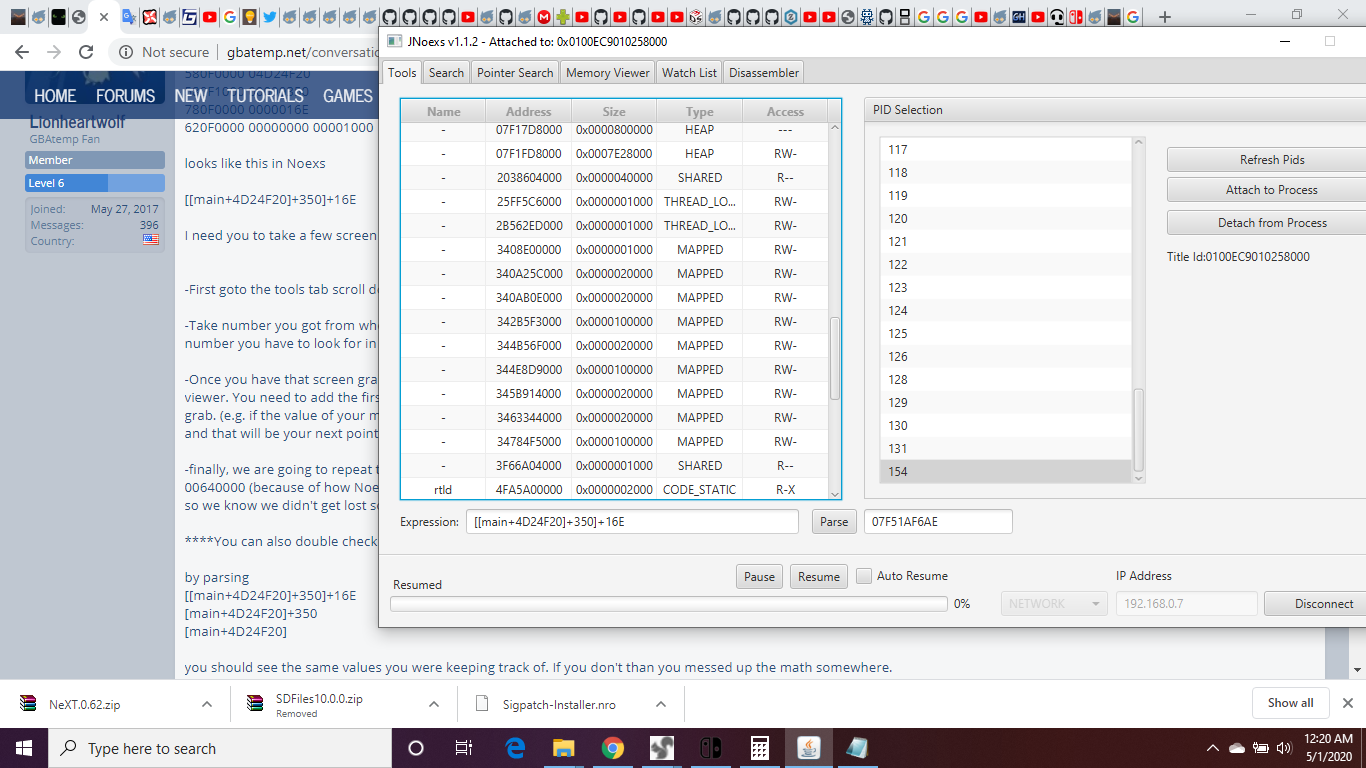Select PID 117 in the list
The image size is (1366, 768).
tap(1005, 149)
